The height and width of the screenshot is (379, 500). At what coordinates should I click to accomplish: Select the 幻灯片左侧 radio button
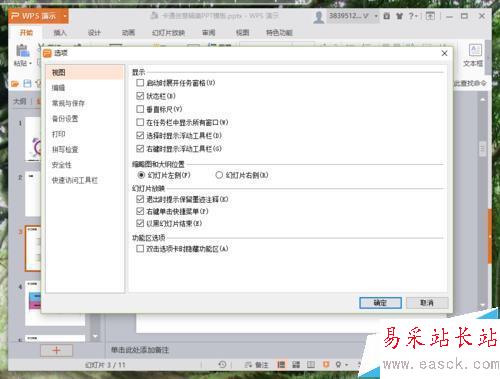141,175
